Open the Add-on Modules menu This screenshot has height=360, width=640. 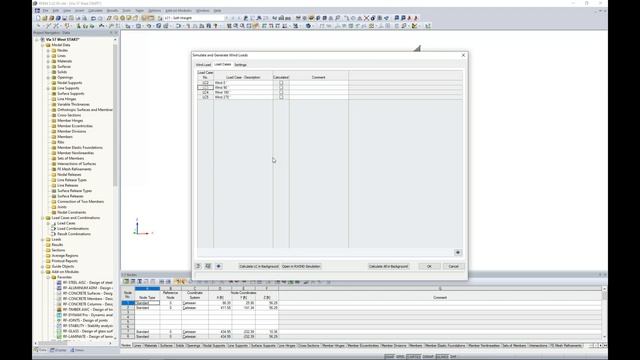(x=178, y=11)
